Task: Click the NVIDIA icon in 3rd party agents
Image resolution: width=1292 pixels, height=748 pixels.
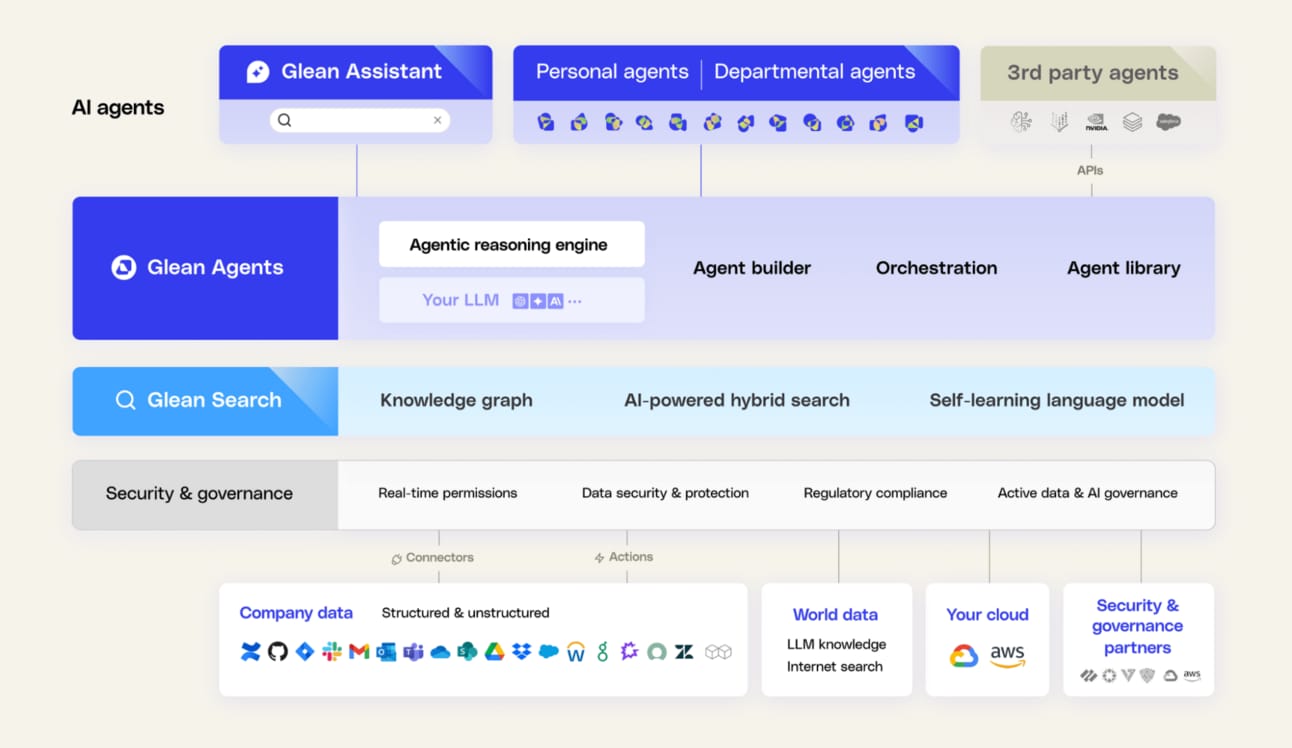Action: [1096, 122]
